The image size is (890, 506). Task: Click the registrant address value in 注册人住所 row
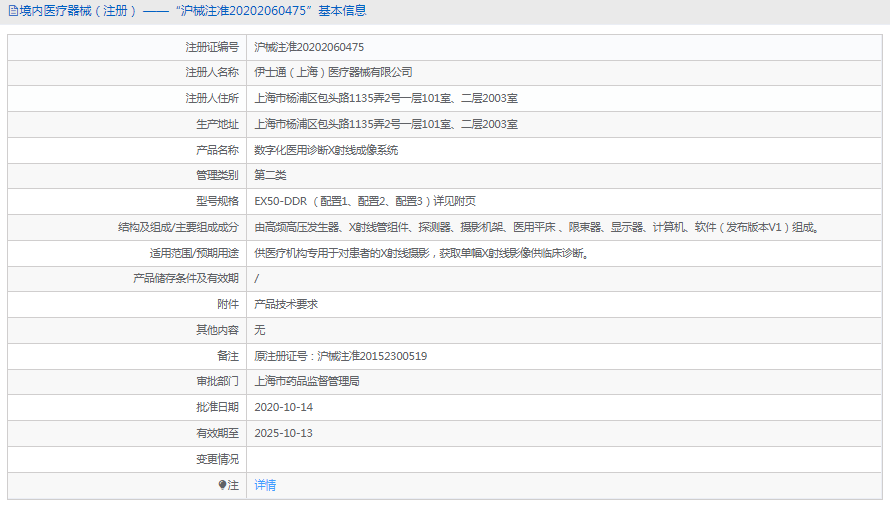point(386,98)
